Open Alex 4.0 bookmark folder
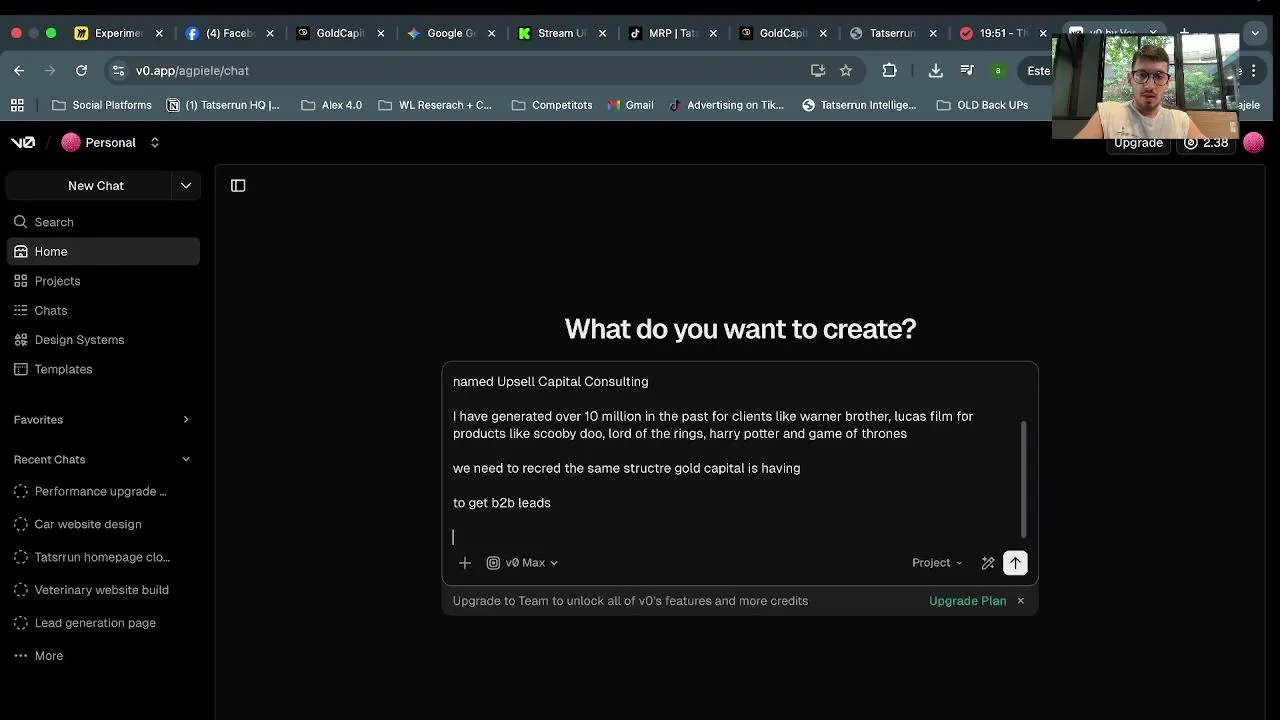Screen dimensions: 1280x720 click(331, 105)
